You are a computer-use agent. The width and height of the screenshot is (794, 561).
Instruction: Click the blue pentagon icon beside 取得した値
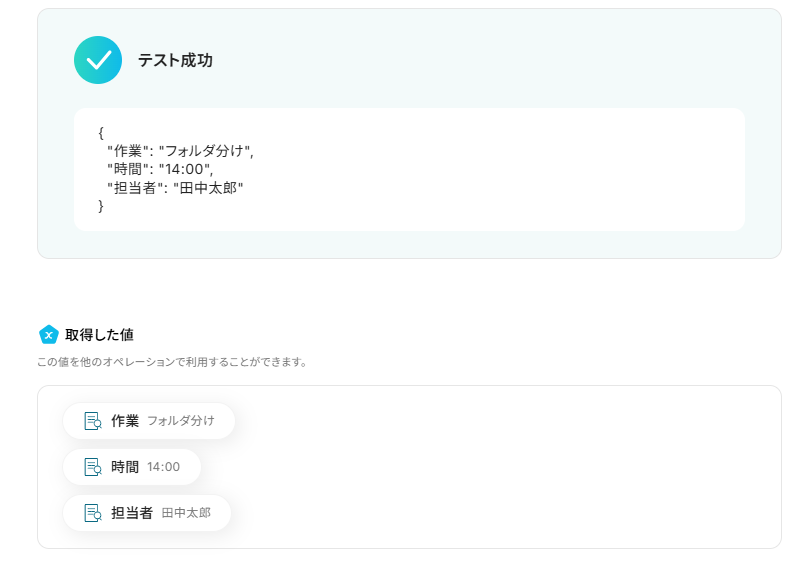point(48,335)
